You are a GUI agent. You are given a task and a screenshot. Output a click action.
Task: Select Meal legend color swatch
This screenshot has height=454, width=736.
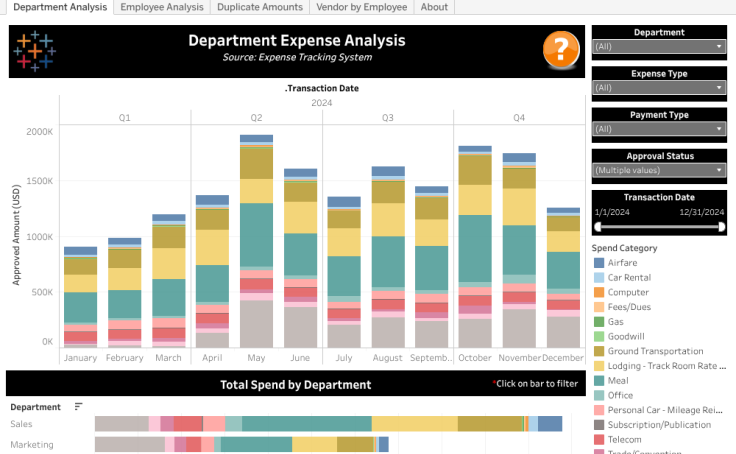click(x=598, y=381)
